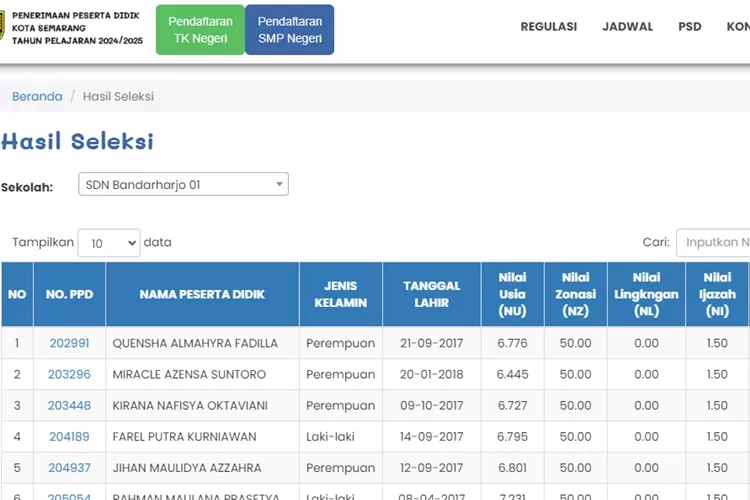Click birth date 09-10-2017
This screenshot has height=500, width=750.
coord(432,405)
